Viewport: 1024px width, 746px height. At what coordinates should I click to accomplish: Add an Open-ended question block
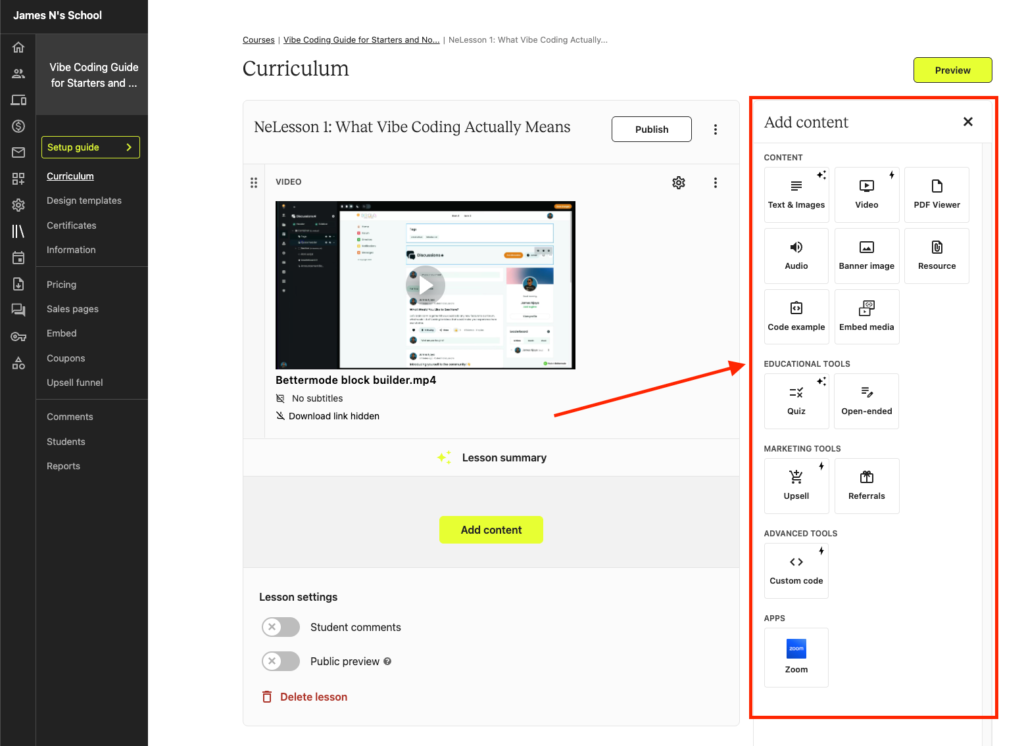866,400
